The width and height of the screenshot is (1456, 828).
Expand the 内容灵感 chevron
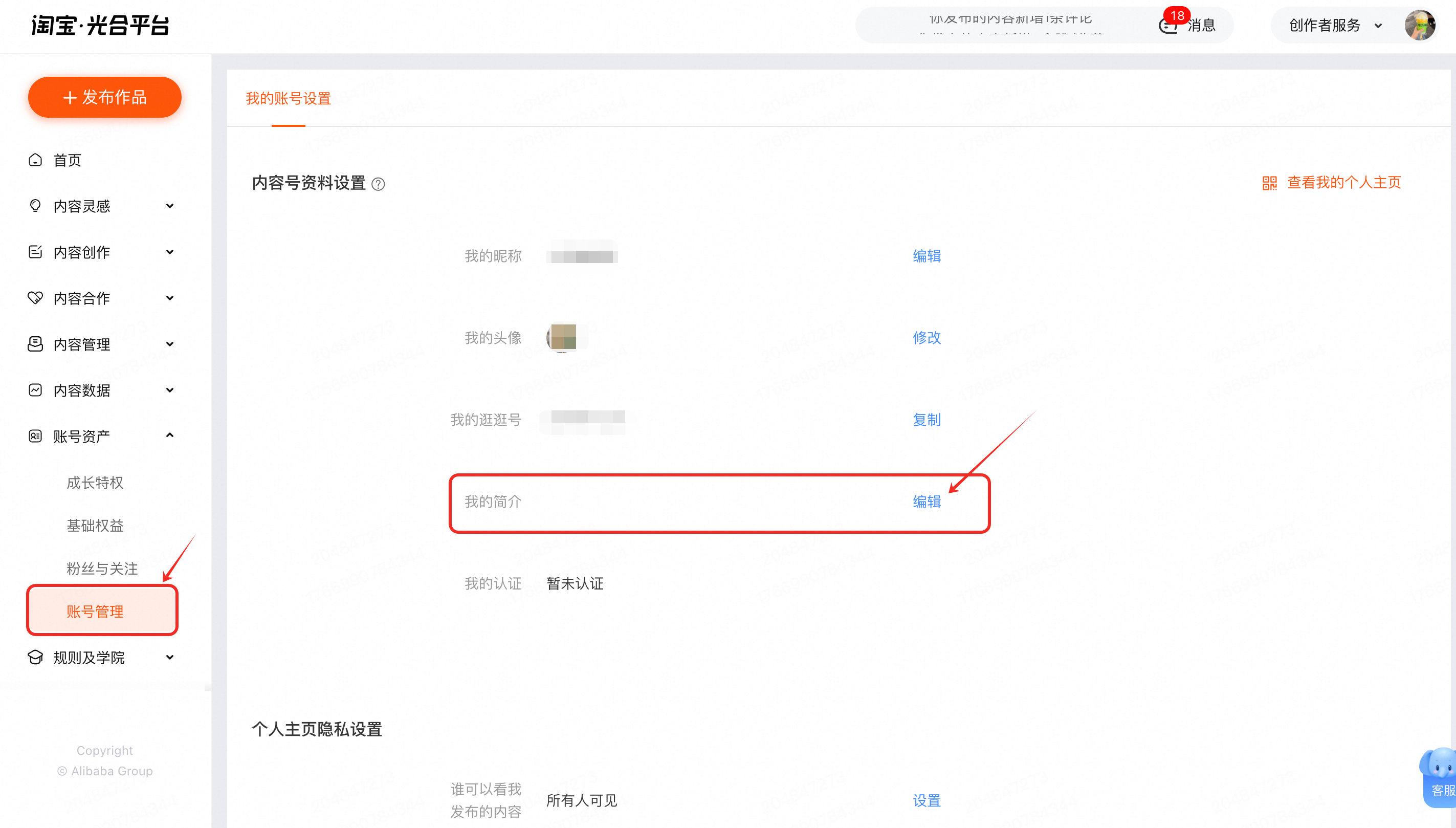point(169,206)
